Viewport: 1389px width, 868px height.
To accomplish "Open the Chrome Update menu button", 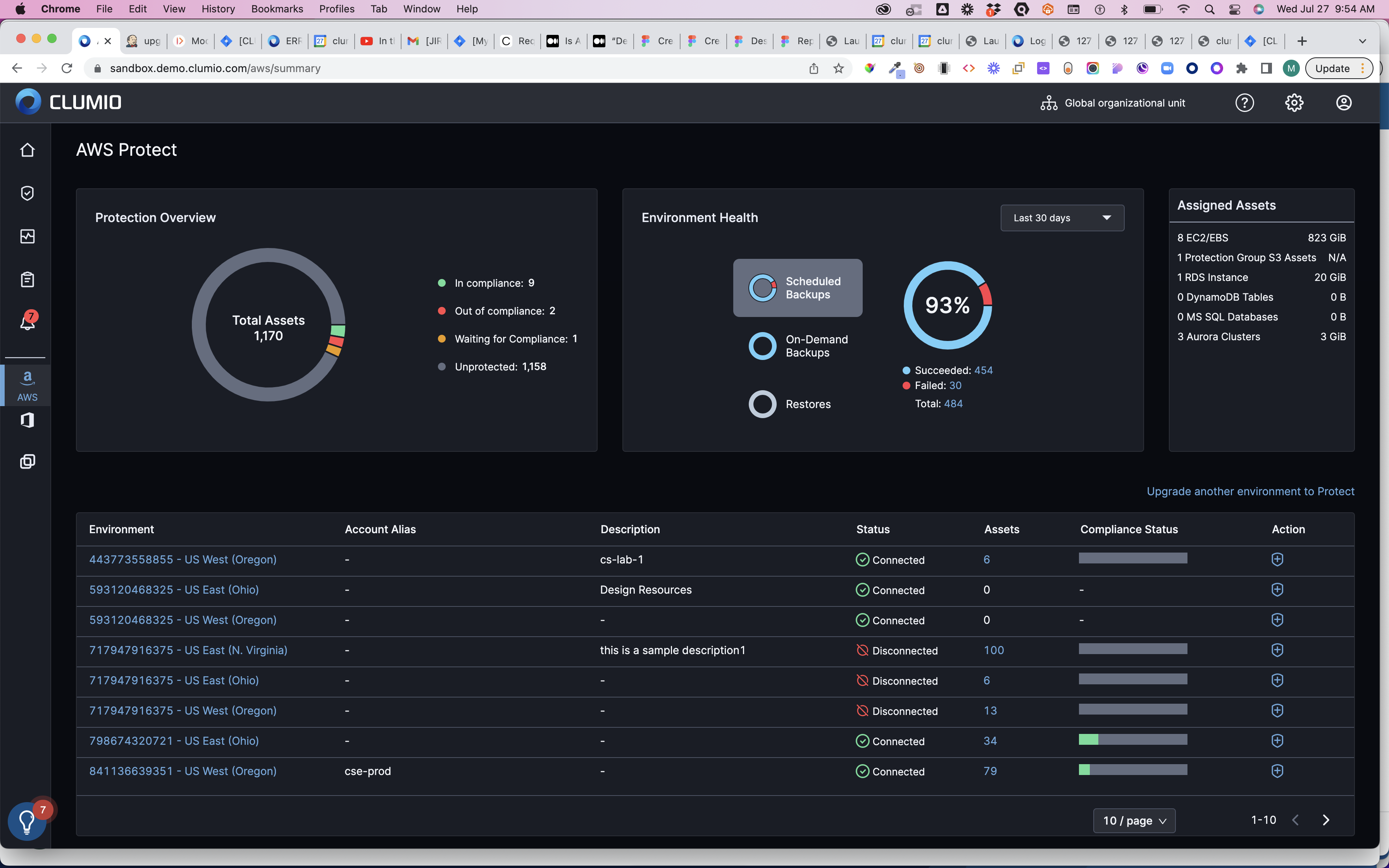I will coord(1339,68).
